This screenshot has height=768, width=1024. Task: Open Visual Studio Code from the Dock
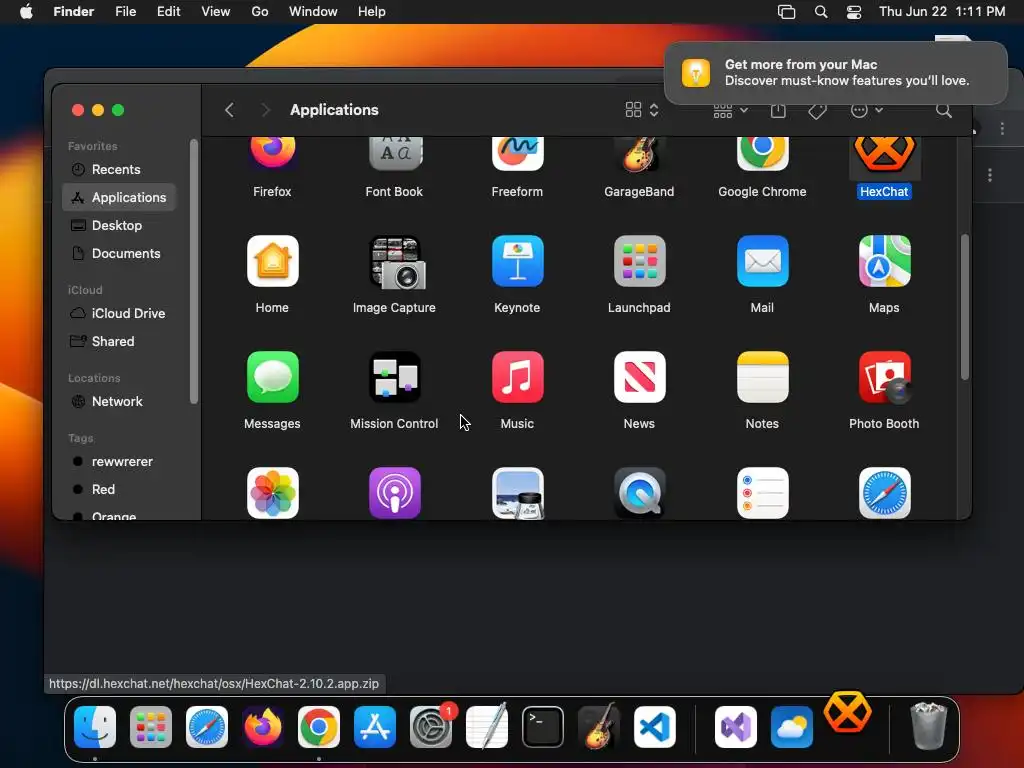pos(654,727)
